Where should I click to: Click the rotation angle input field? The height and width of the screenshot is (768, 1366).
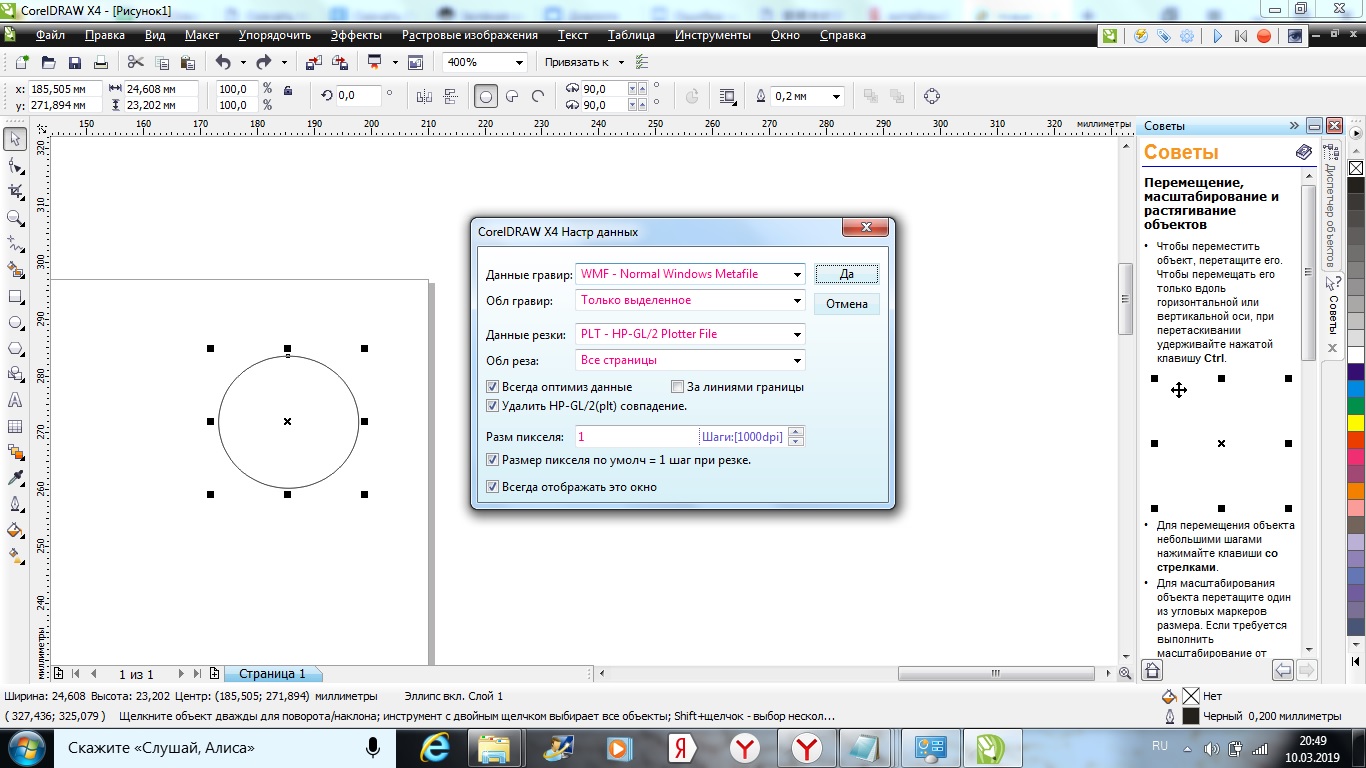pyautogui.click(x=358, y=96)
